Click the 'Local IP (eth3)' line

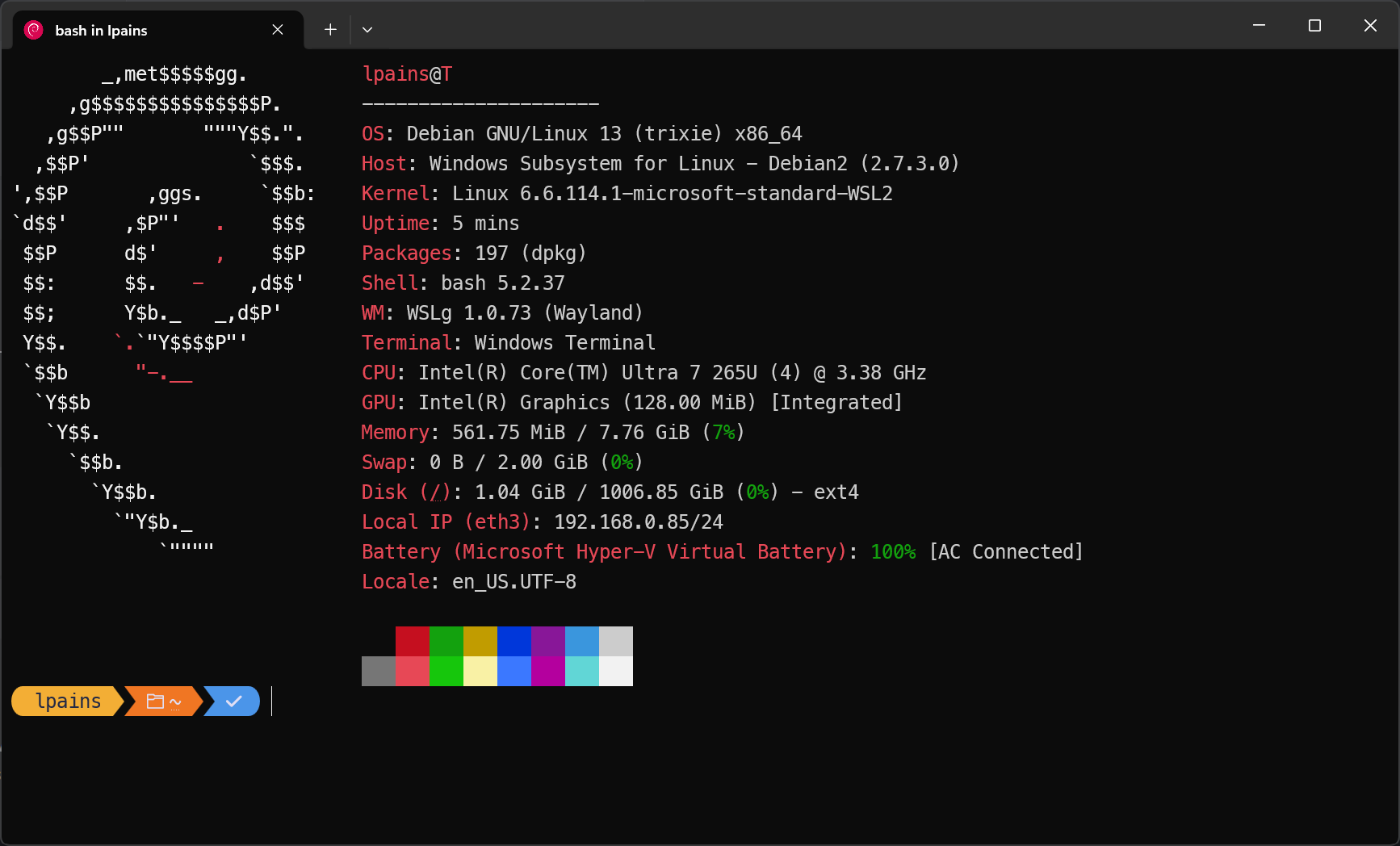point(543,522)
